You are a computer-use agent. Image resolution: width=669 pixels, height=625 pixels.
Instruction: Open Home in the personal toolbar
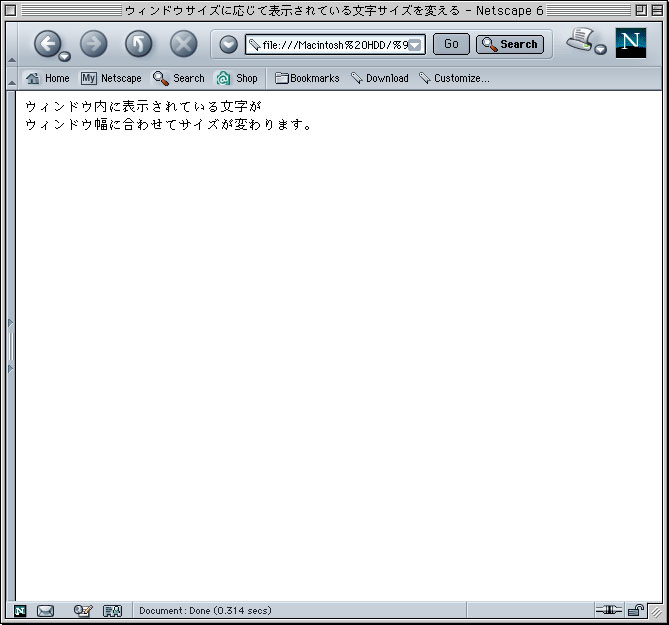(47, 78)
